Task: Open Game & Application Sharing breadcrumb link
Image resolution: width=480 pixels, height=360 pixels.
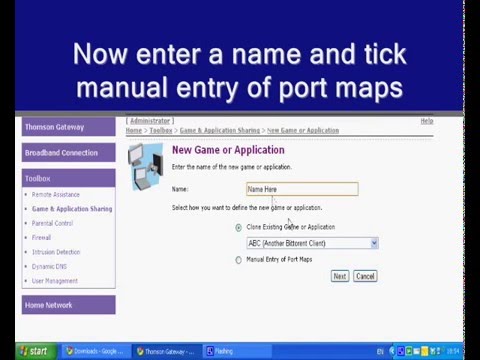Action: [220, 130]
